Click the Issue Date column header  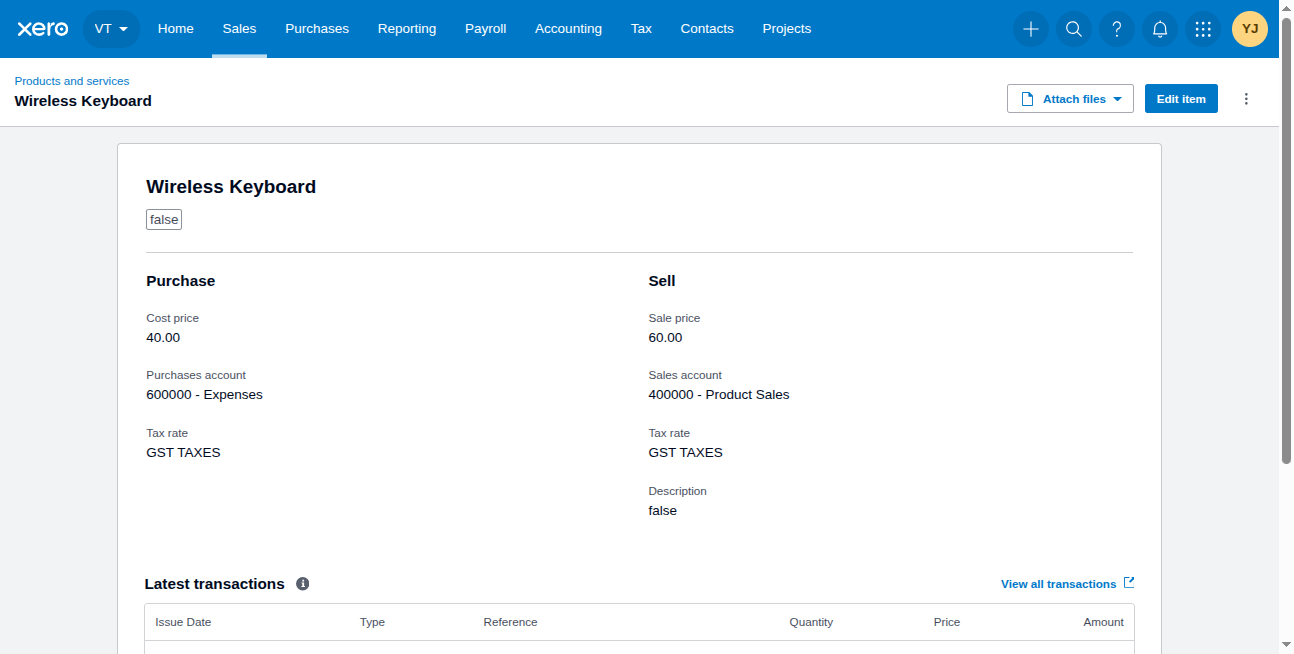click(x=183, y=622)
